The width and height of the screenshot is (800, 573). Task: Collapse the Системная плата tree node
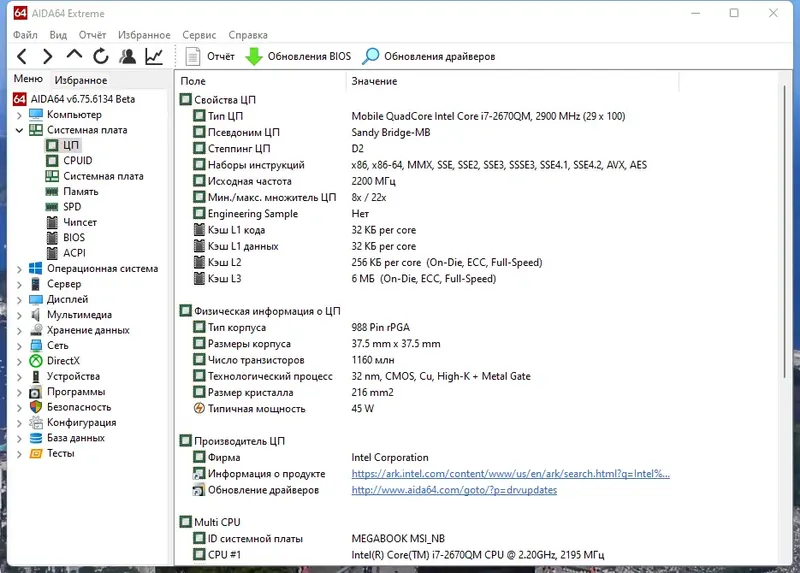tap(19, 131)
